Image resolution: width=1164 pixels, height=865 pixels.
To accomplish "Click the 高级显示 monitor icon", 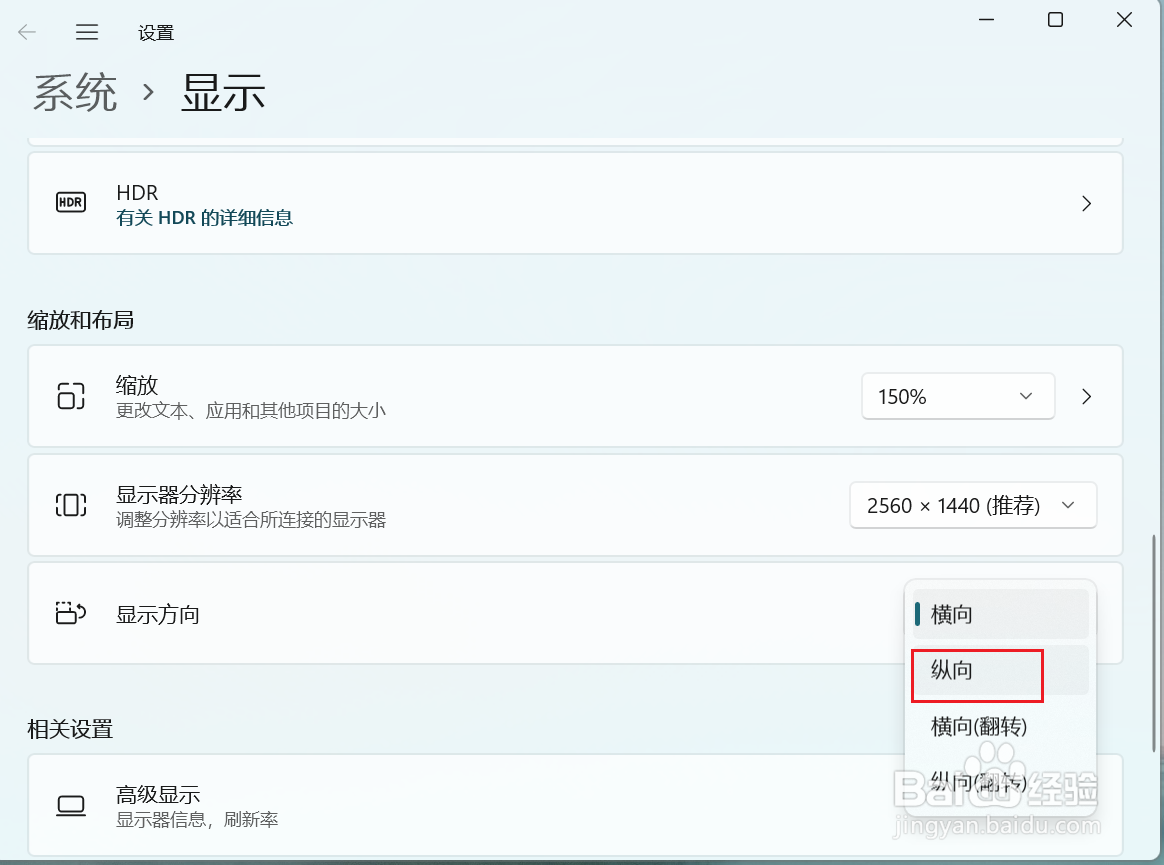I will tap(70, 805).
